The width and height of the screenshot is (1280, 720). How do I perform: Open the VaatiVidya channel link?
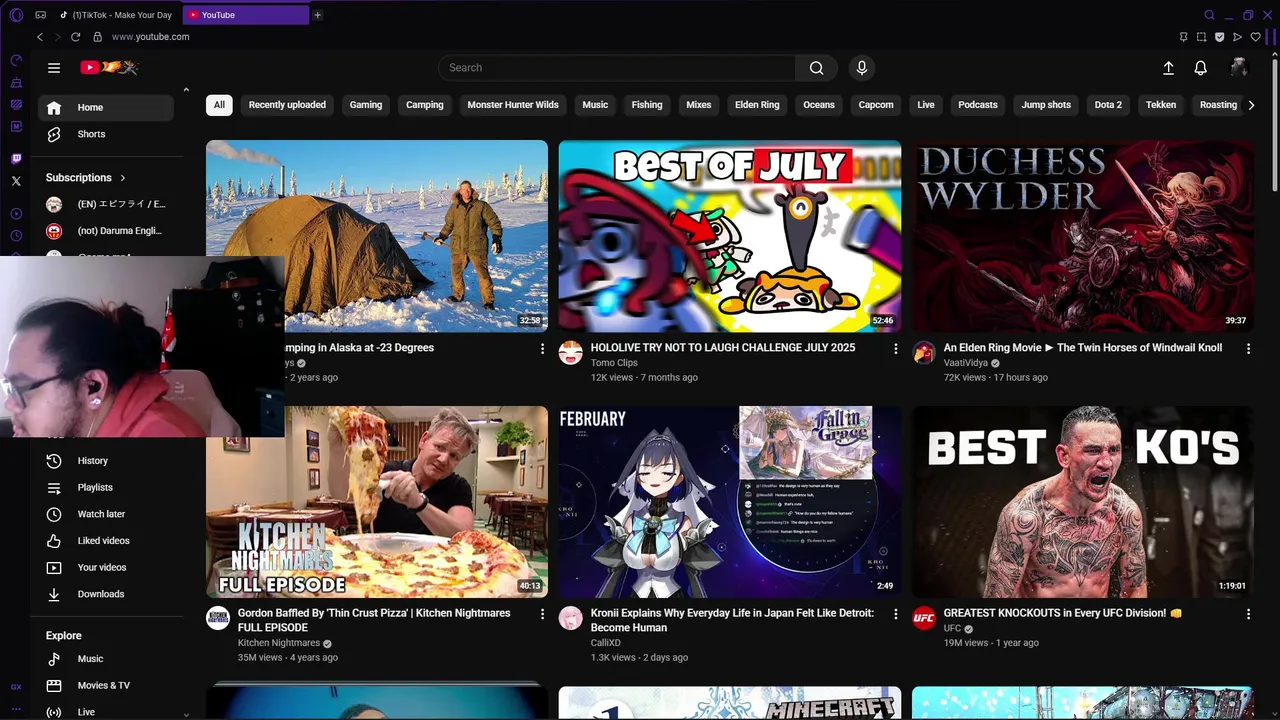coord(965,363)
